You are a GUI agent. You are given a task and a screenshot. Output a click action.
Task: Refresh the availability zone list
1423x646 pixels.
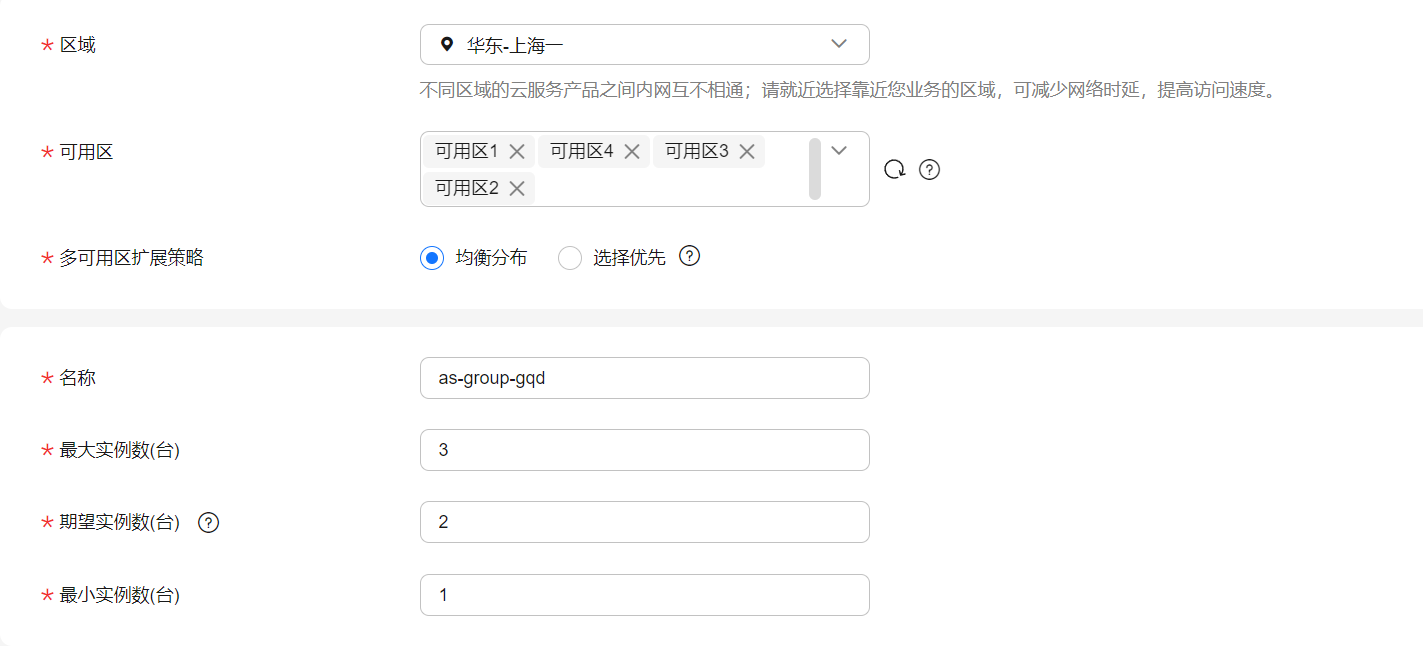(894, 170)
